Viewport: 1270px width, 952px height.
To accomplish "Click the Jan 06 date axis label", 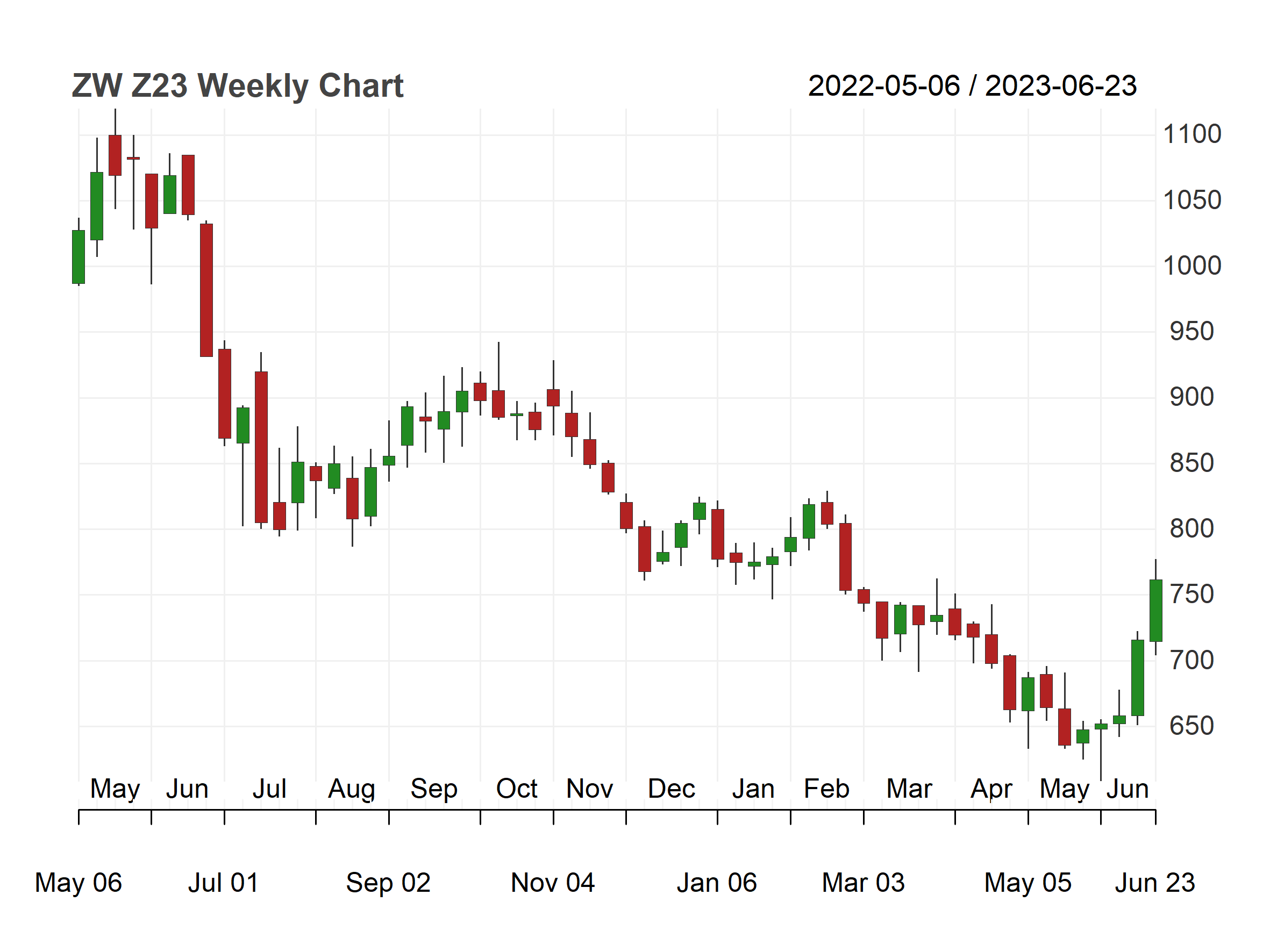I will [x=717, y=883].
